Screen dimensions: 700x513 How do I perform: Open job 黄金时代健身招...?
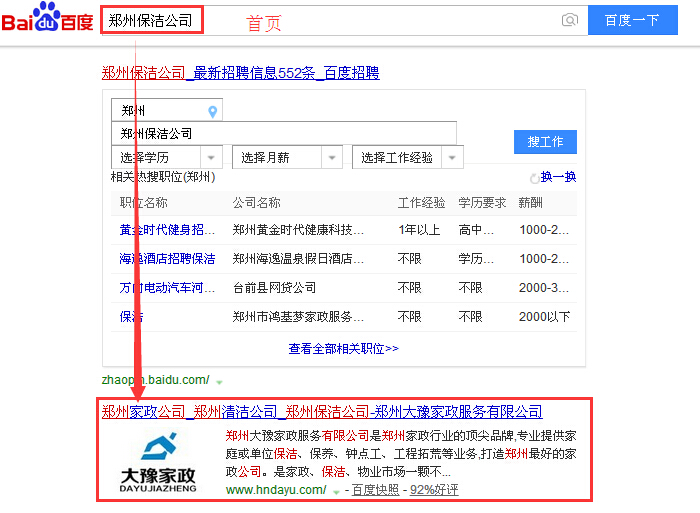click(167, 230)
